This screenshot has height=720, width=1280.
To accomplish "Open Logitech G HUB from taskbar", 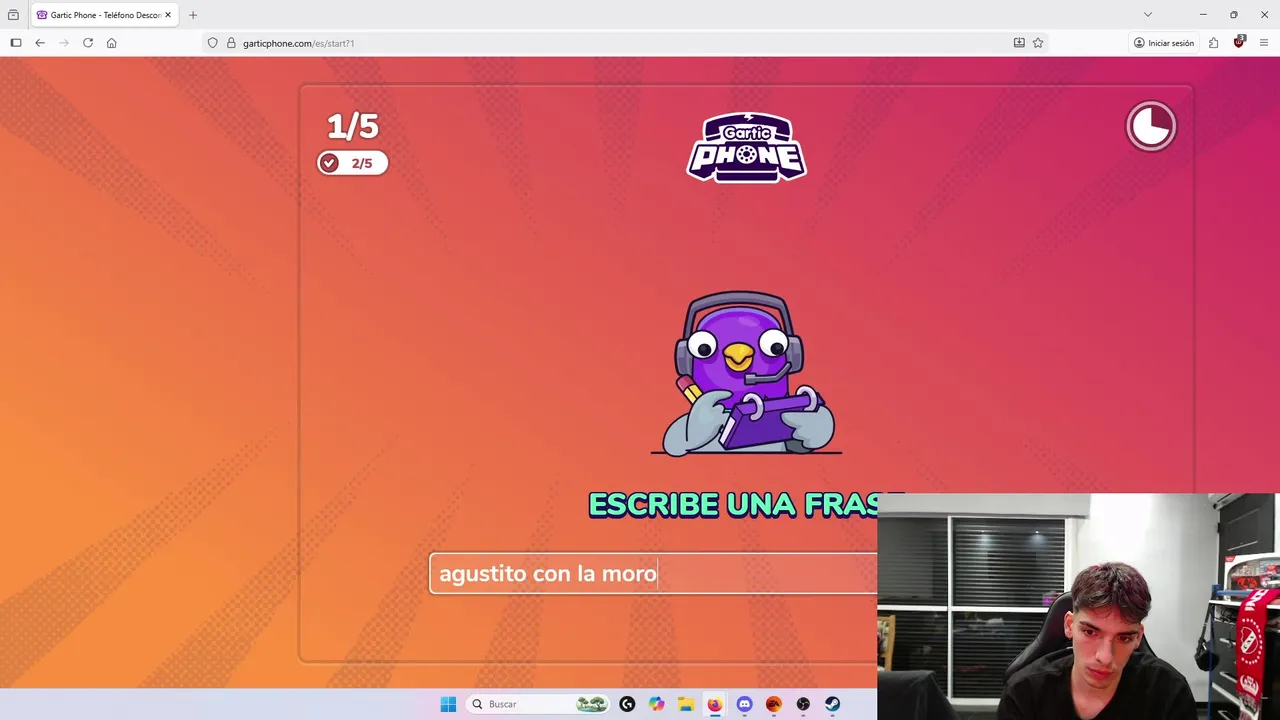I will coord(627,704).
